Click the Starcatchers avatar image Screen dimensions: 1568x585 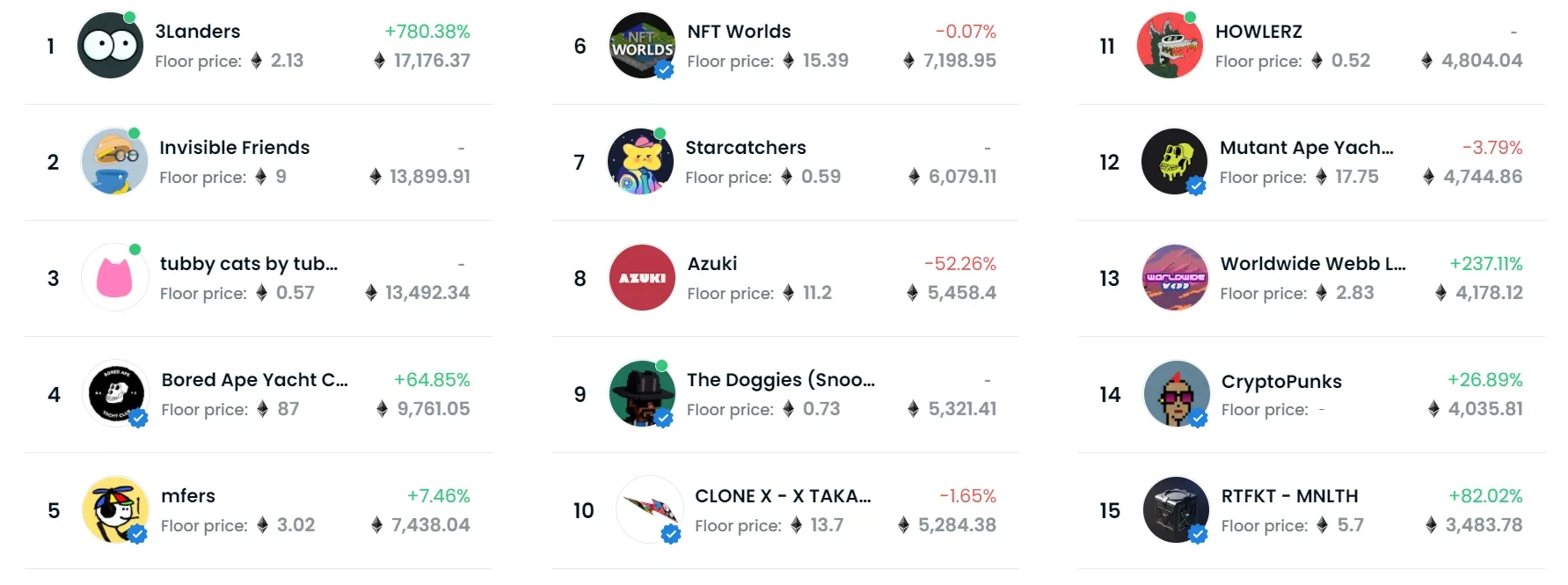click(641, 161)
